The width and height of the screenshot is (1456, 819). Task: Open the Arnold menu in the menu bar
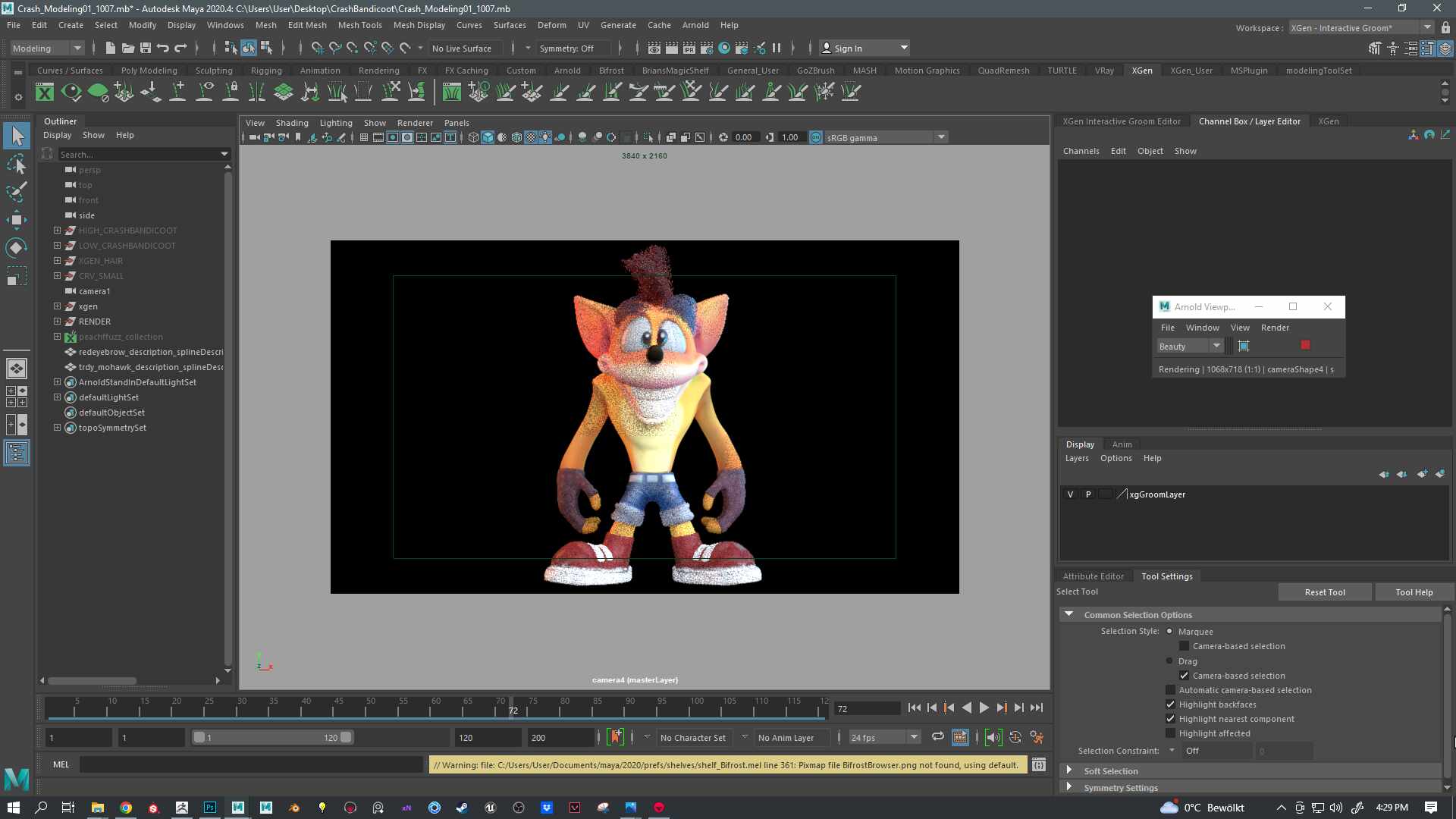pyautogui.click(x=695, y=25)
